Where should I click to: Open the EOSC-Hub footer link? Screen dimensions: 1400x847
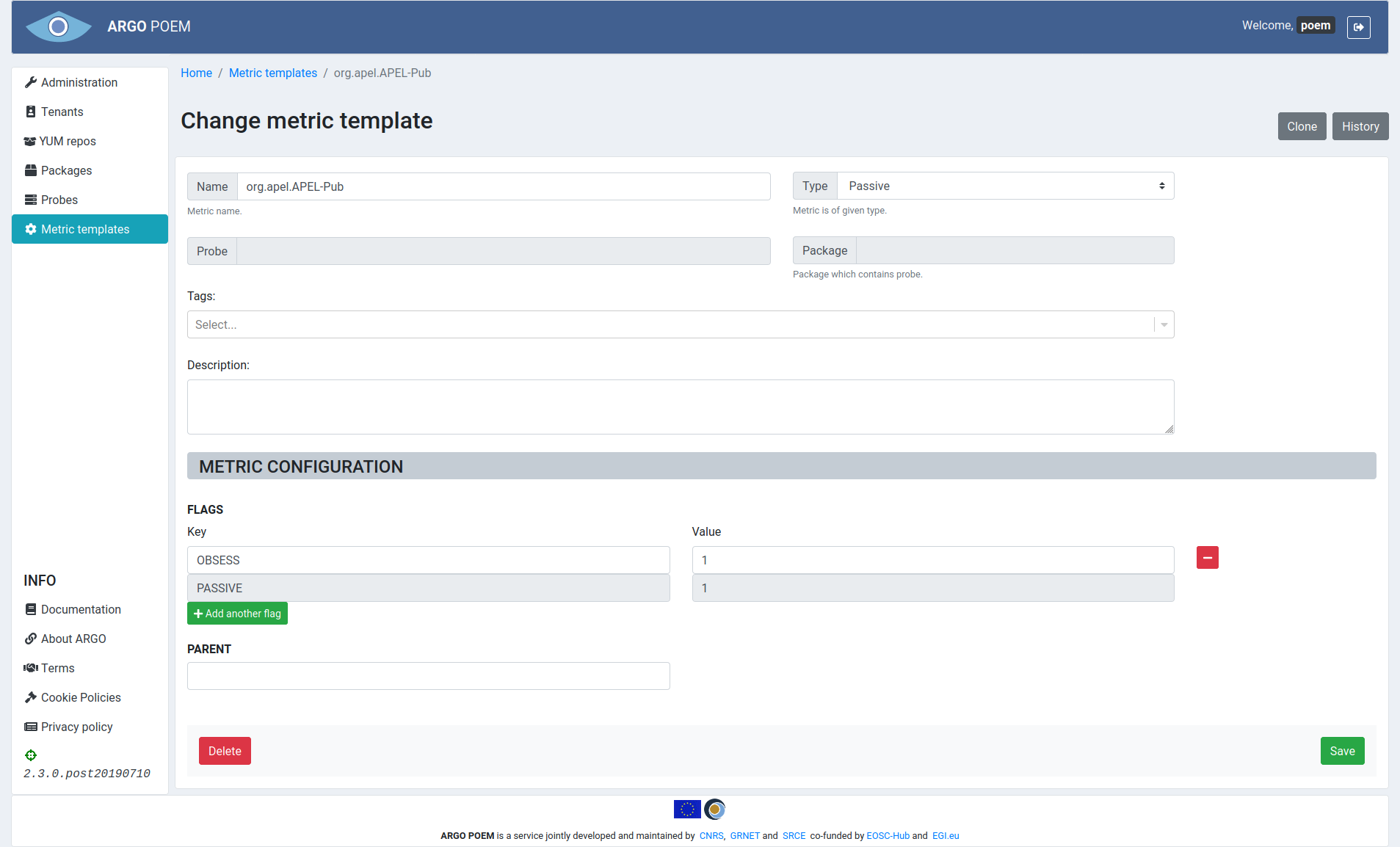tap(888, 836)
